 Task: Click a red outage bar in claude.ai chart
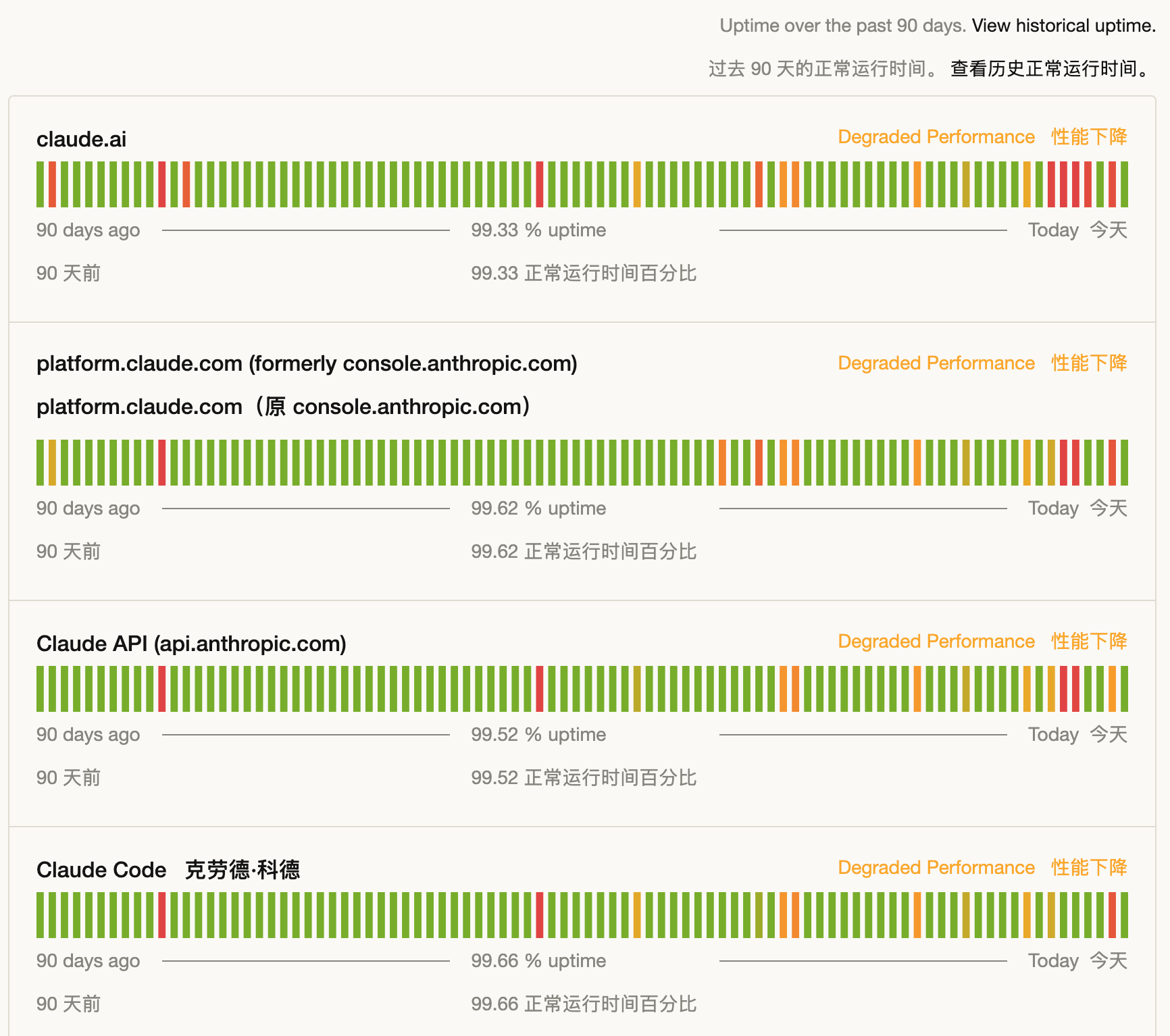tap(162, 182)
